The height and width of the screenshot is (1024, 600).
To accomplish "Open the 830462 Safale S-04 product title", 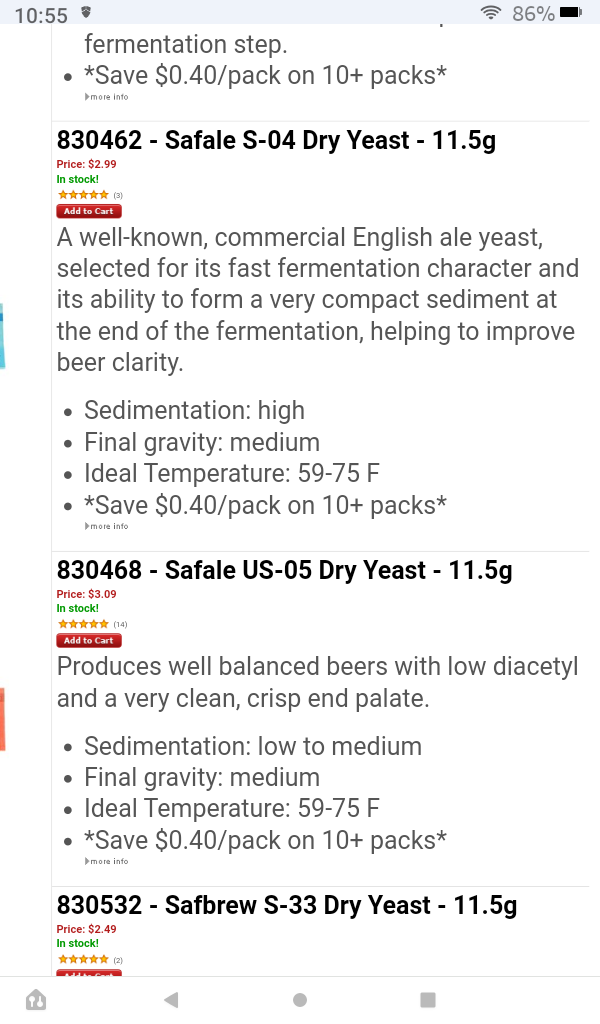I will pos(276,141).
